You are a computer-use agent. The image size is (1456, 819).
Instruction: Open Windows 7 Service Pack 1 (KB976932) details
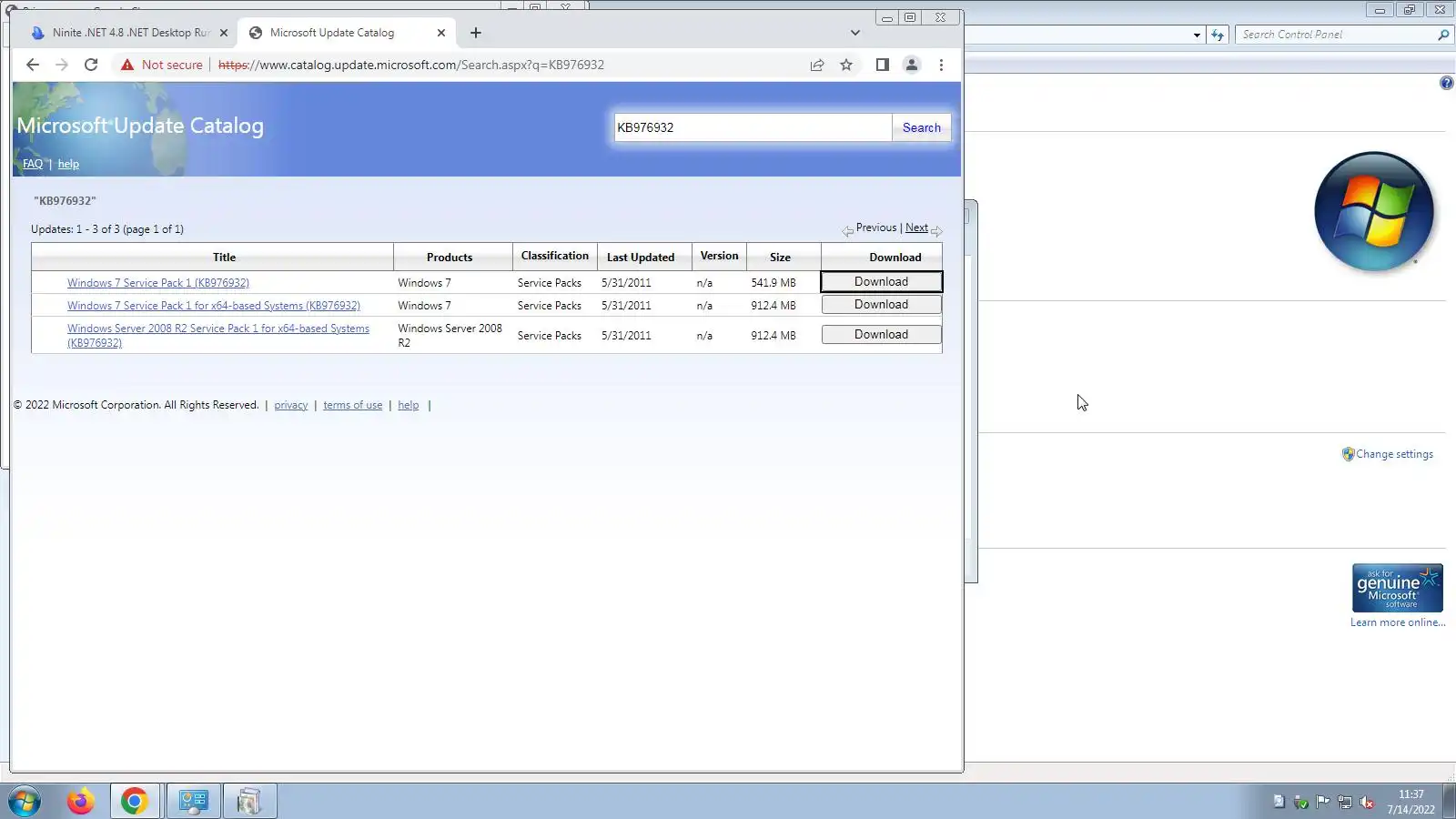coord(158,283)
